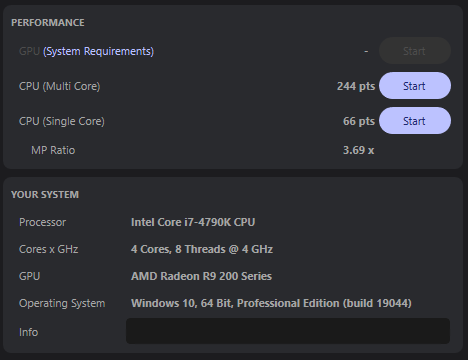
Task: Click the MP Ratio label
Action: tap(53, 150)
